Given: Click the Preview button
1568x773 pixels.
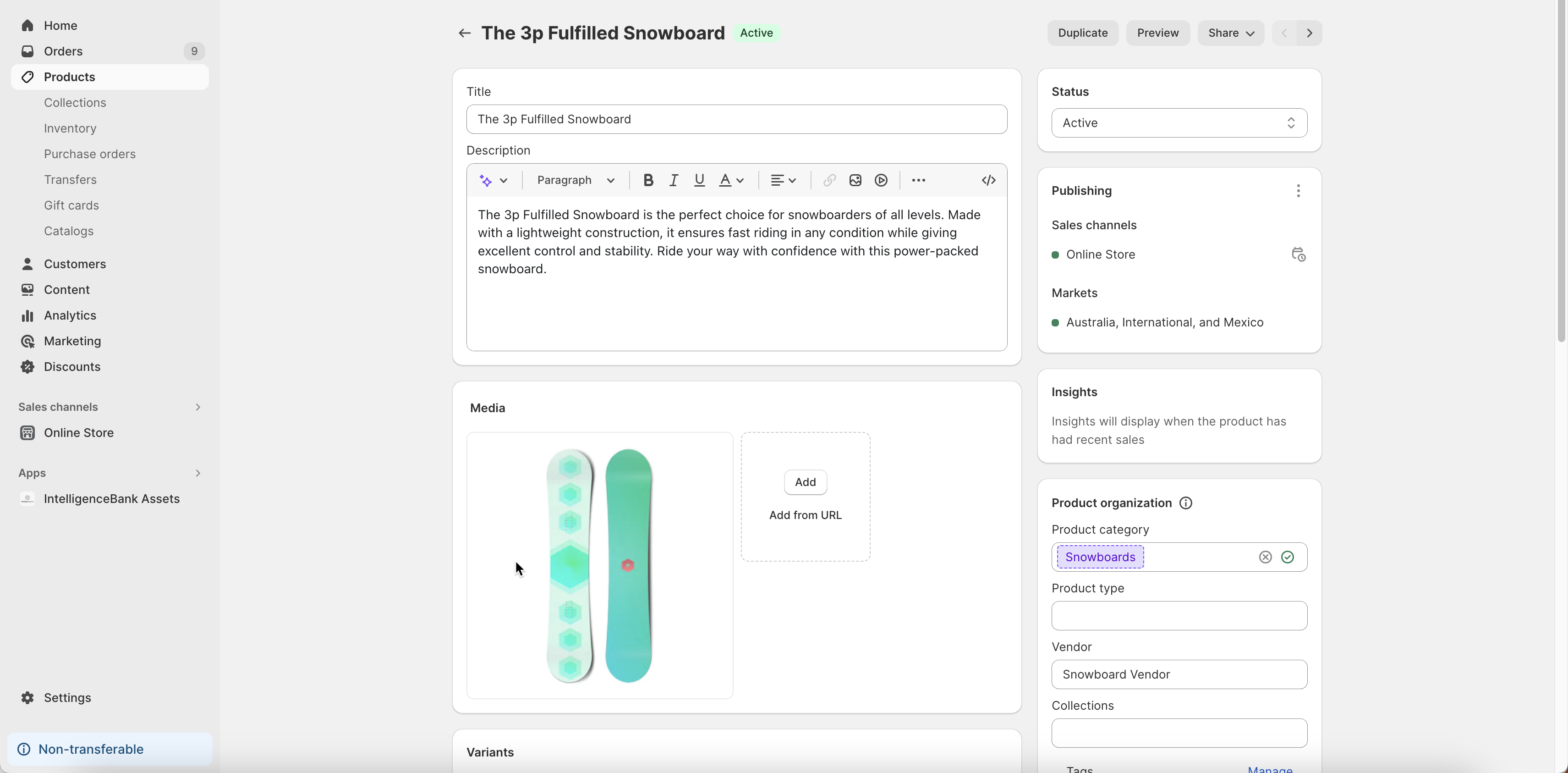Looking at the screenshot, I should point(1158,33).
